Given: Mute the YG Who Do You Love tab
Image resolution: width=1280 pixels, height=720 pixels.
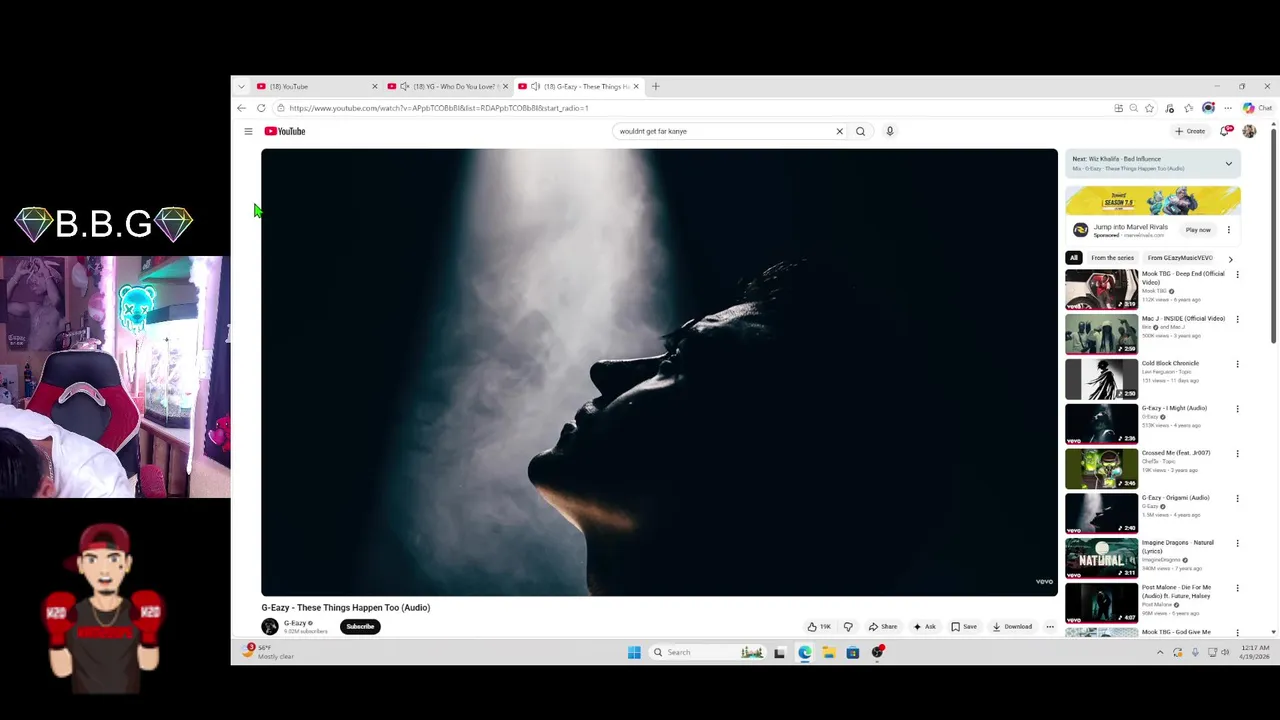Looking at the screenshot, I should [404, 86].
